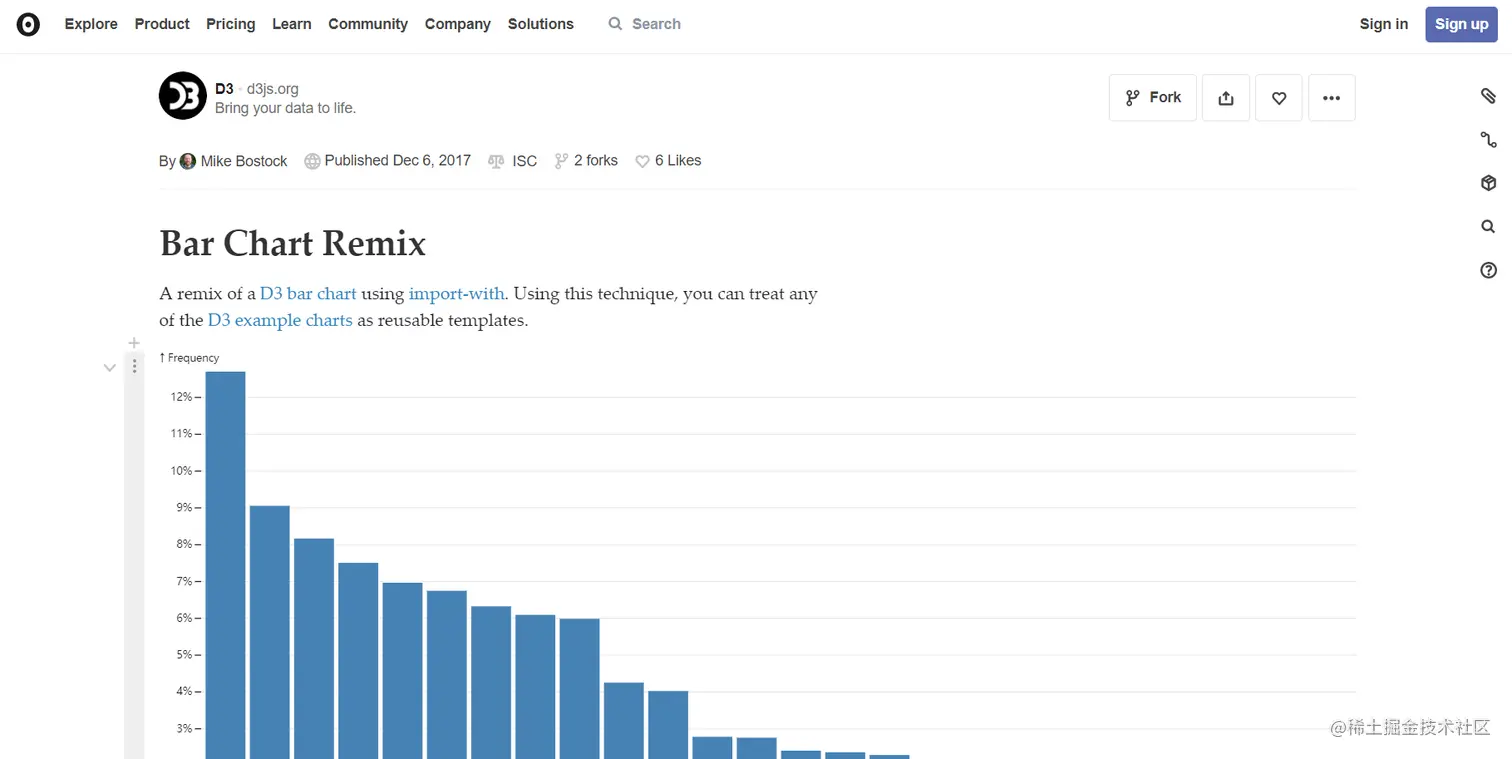Open the find magnifier icon in sidebar
This screenshot has height=759, width=1512.
coord(1488,227)
